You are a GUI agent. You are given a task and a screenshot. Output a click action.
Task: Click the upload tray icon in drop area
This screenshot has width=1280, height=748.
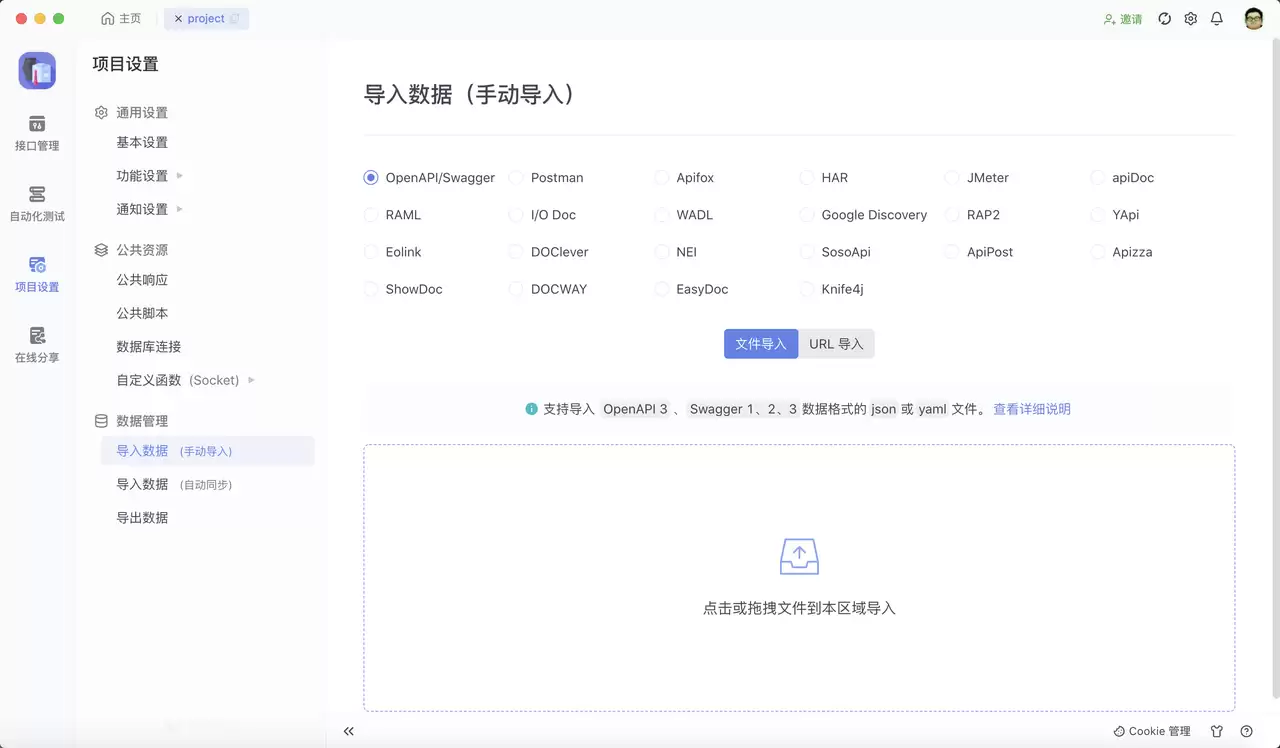click(x=799, y=556)
